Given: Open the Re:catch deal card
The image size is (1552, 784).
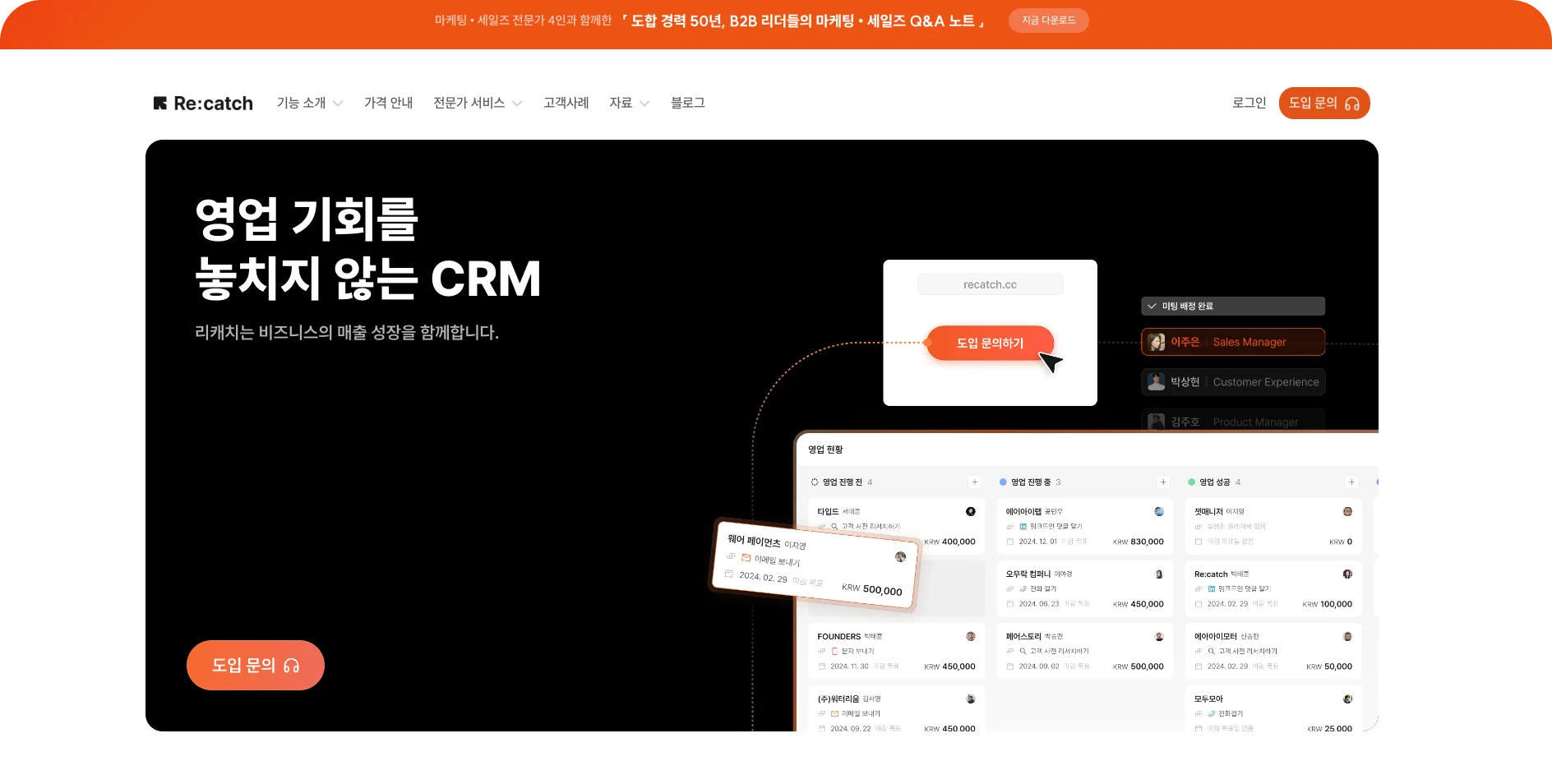Looking at the screenshot, I should tap(1273, 588).
